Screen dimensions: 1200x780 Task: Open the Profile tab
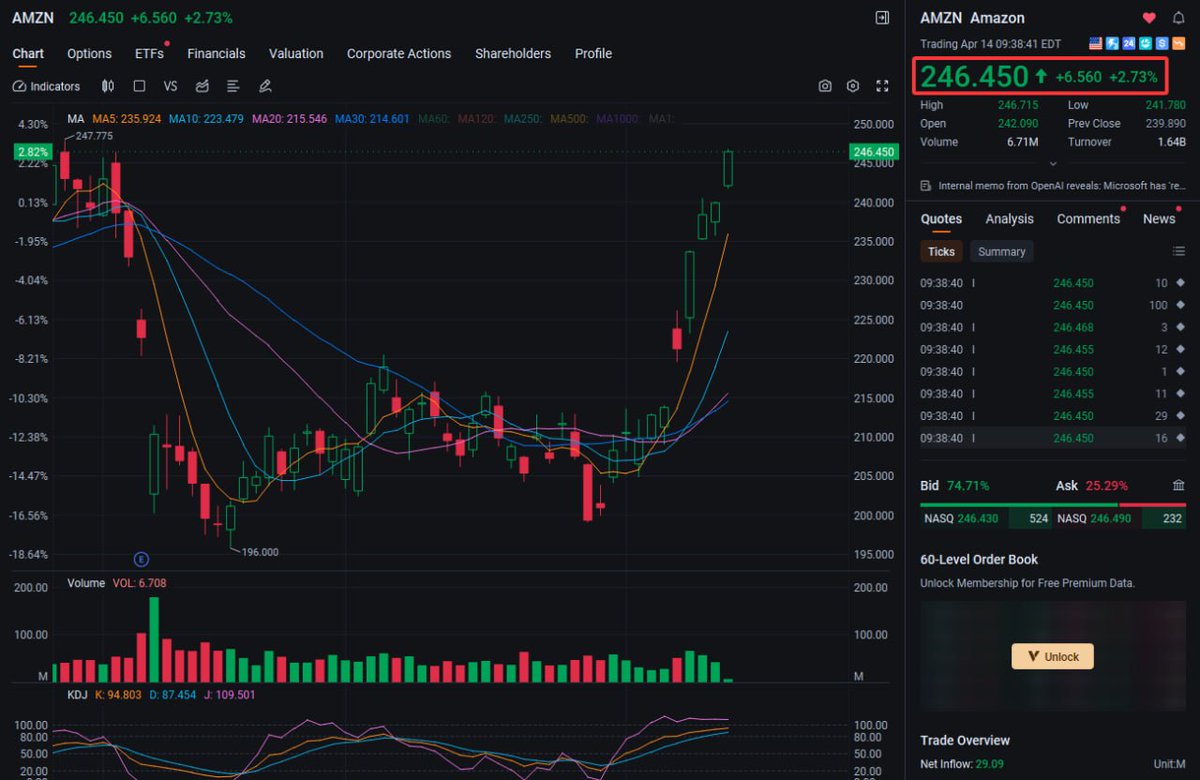coord(593,54)
